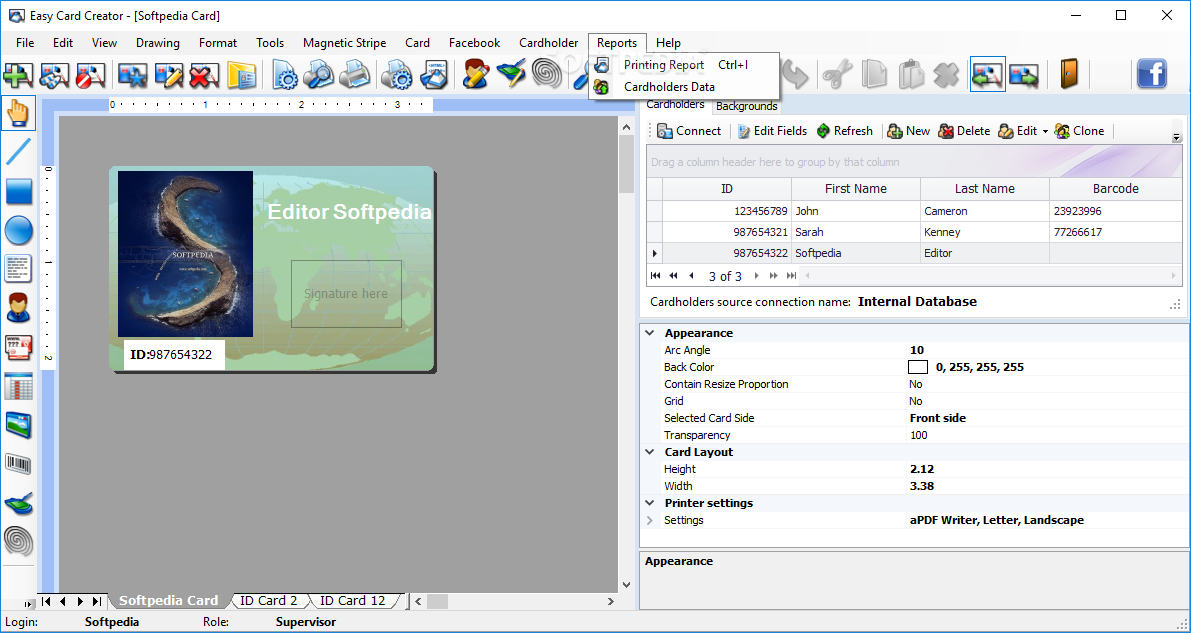Open the yellow card folder icon
The image size is (1191, 633).
pyautogui.click(x=242, y=74)
